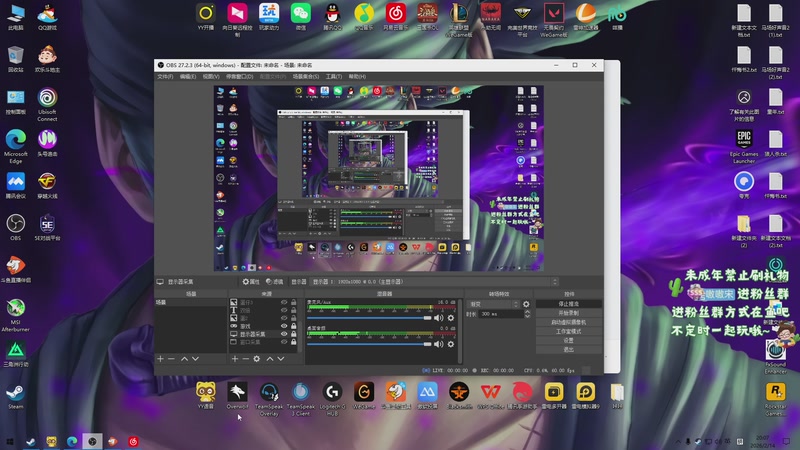
Task: Open Steam desktop shortcut
Action: click(x=15, y=397)
